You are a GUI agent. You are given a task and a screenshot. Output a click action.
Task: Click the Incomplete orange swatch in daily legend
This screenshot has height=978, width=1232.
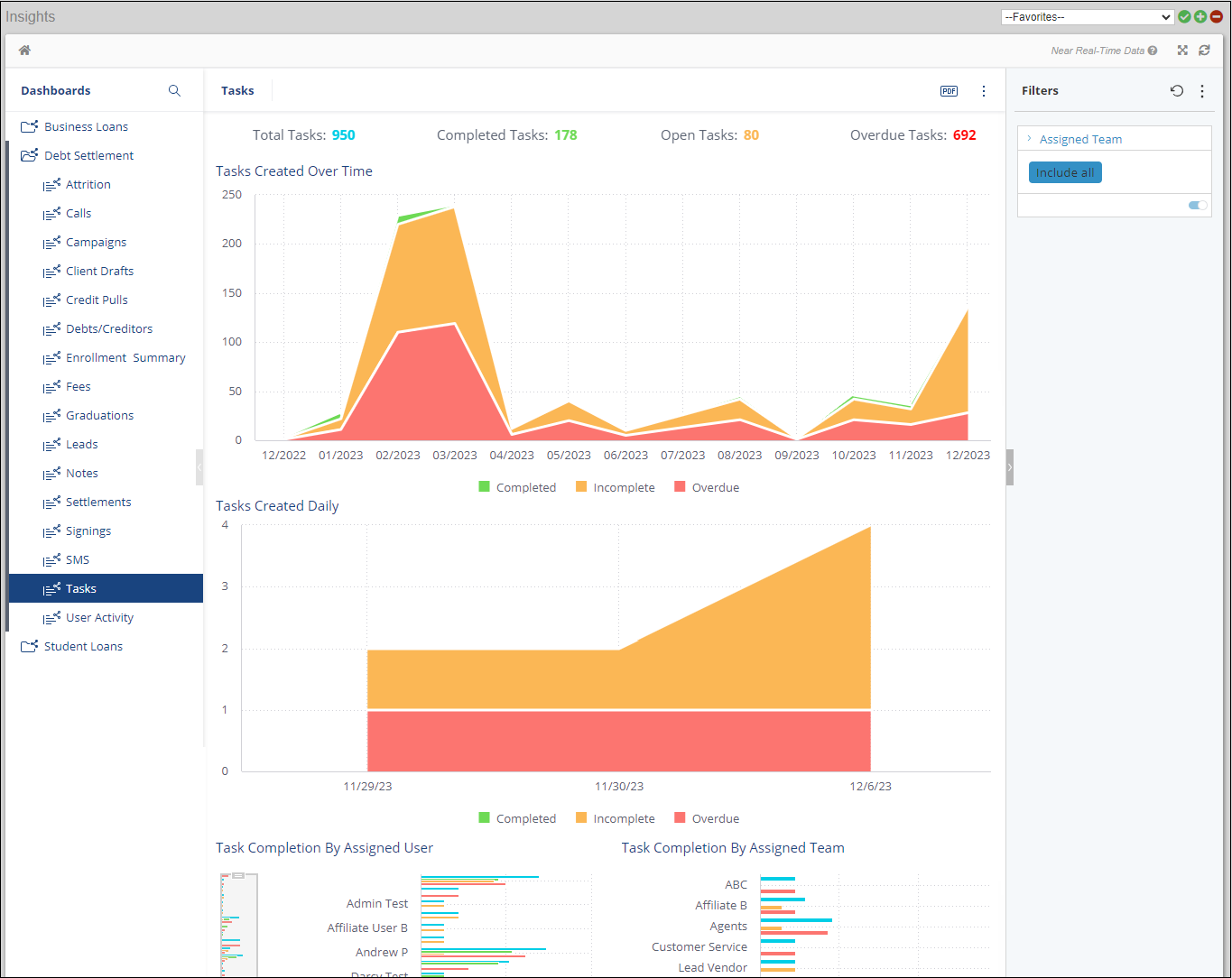581,818
